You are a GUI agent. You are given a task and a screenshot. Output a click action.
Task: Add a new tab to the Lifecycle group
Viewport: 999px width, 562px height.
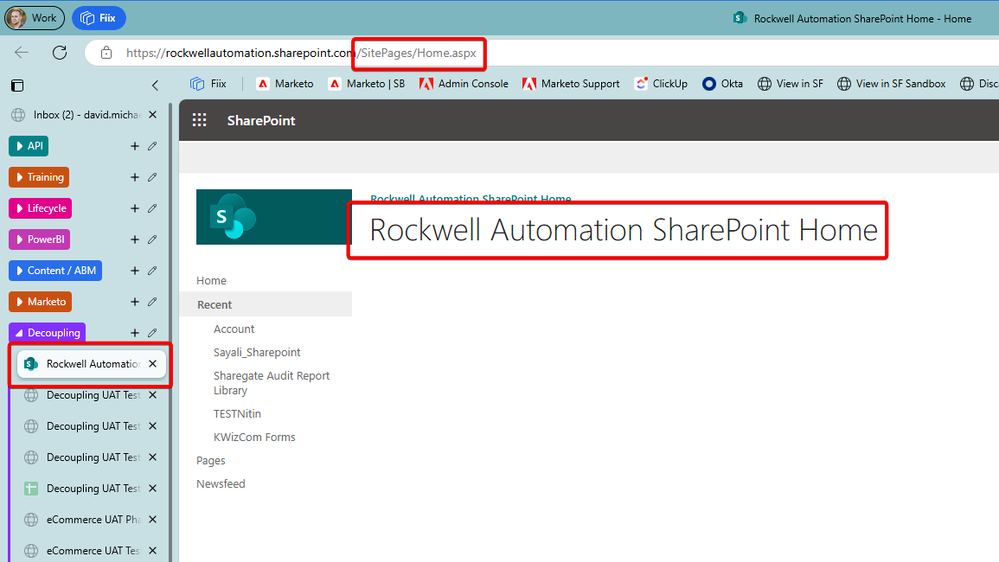[134, 208]
